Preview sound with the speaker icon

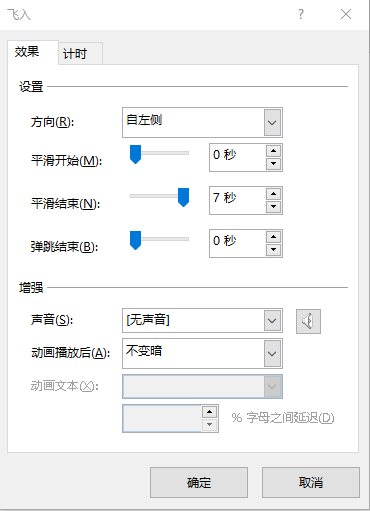click(x=308, y=321)
